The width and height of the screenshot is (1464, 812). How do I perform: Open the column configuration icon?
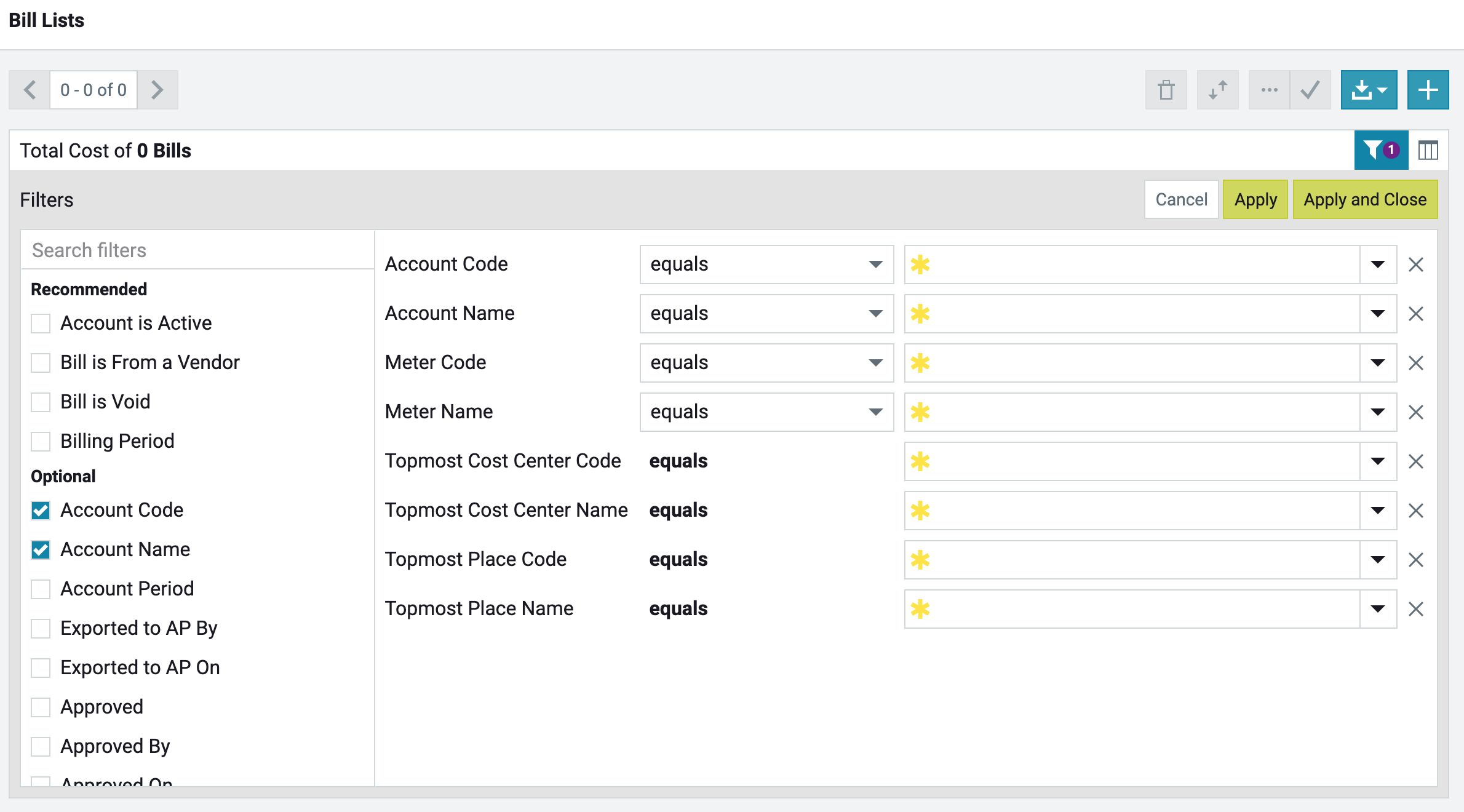tap(1428, 149)
